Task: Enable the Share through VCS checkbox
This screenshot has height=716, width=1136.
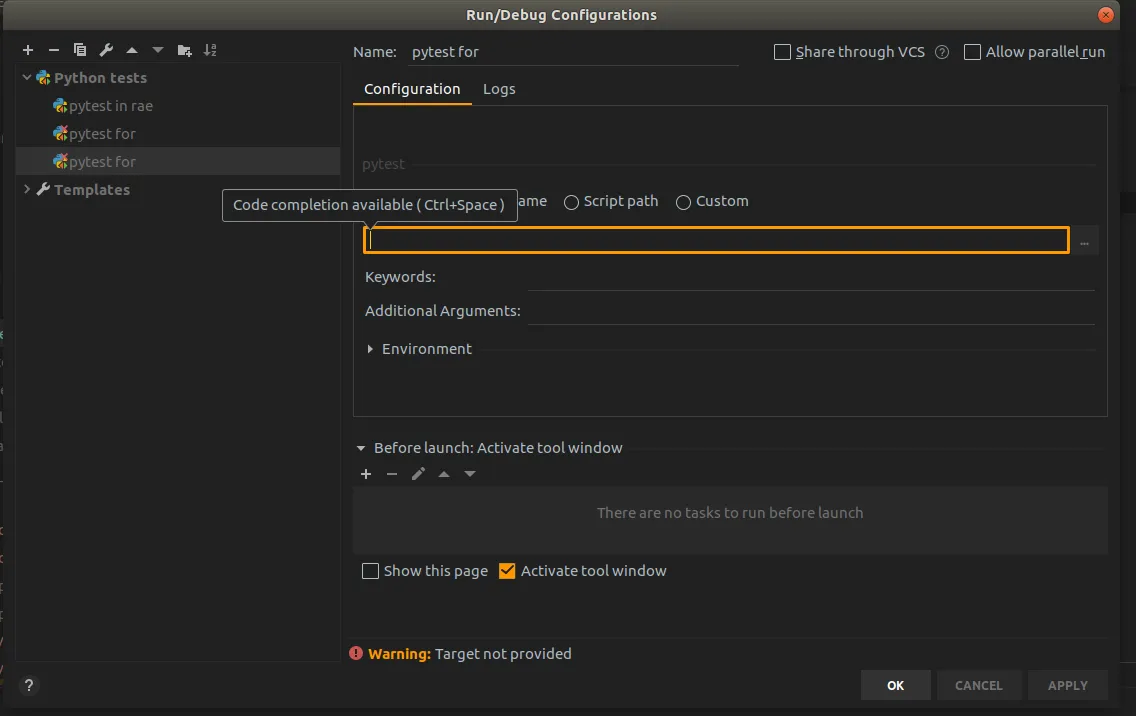Action: pos(783,52)
